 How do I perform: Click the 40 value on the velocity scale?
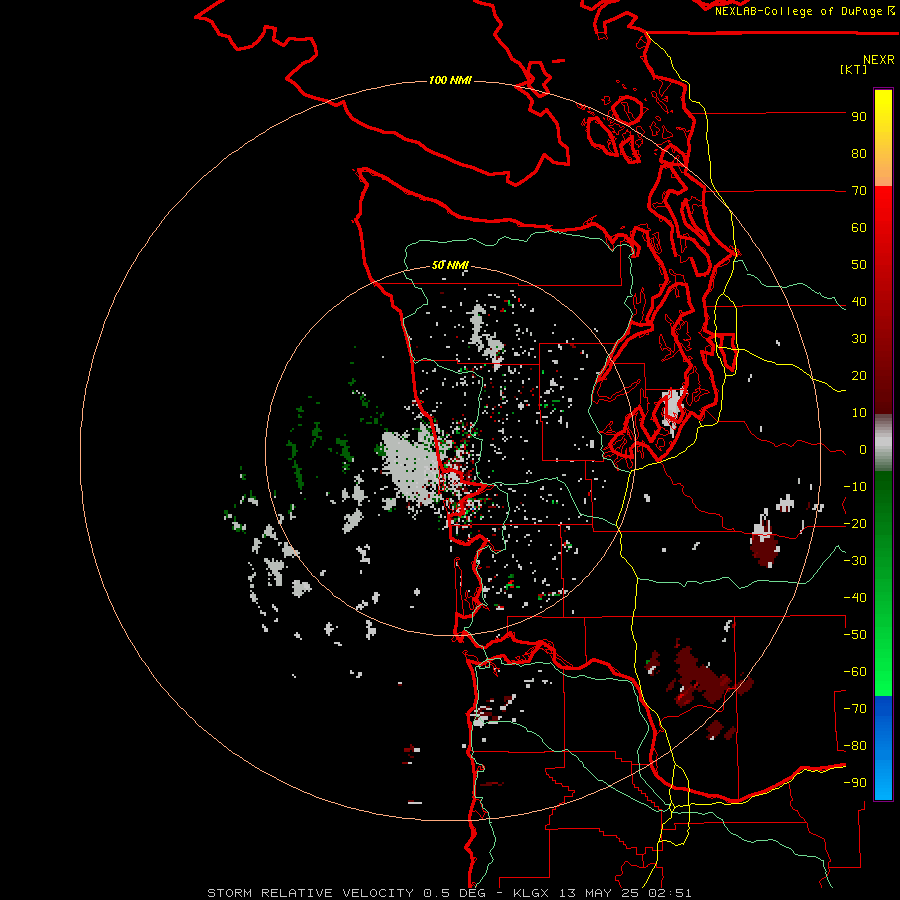click(859, 302)
